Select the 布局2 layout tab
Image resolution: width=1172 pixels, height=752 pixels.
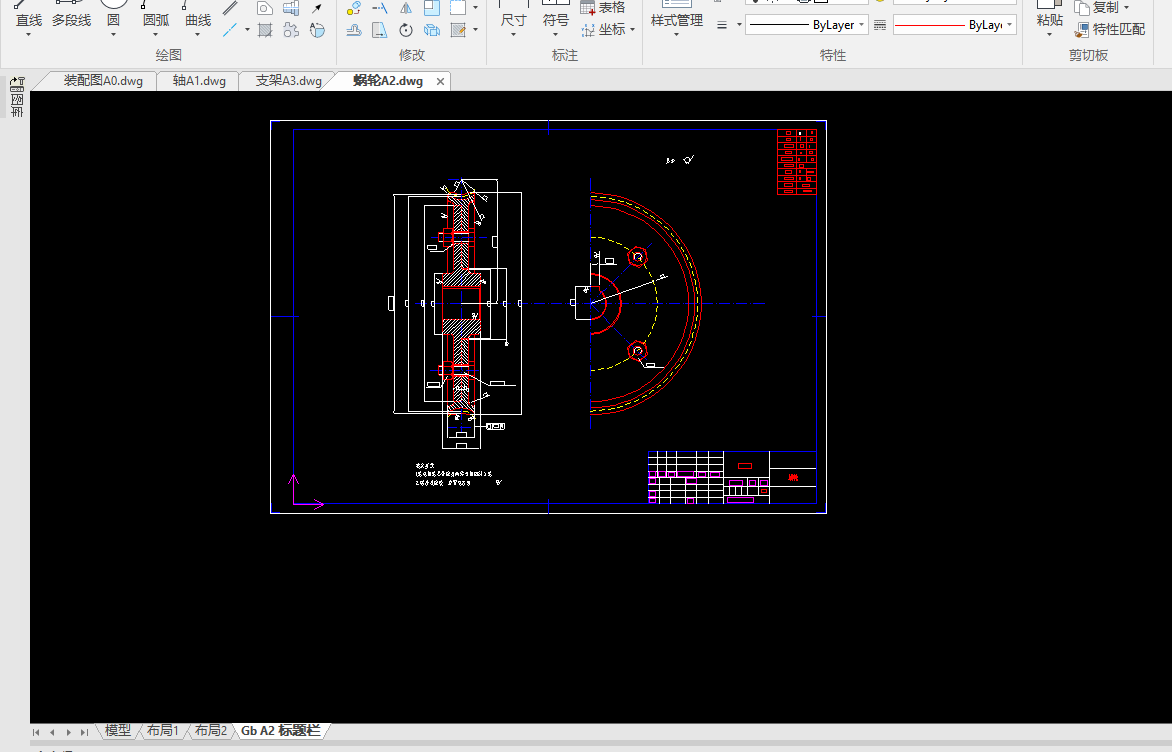pos(210,731)
